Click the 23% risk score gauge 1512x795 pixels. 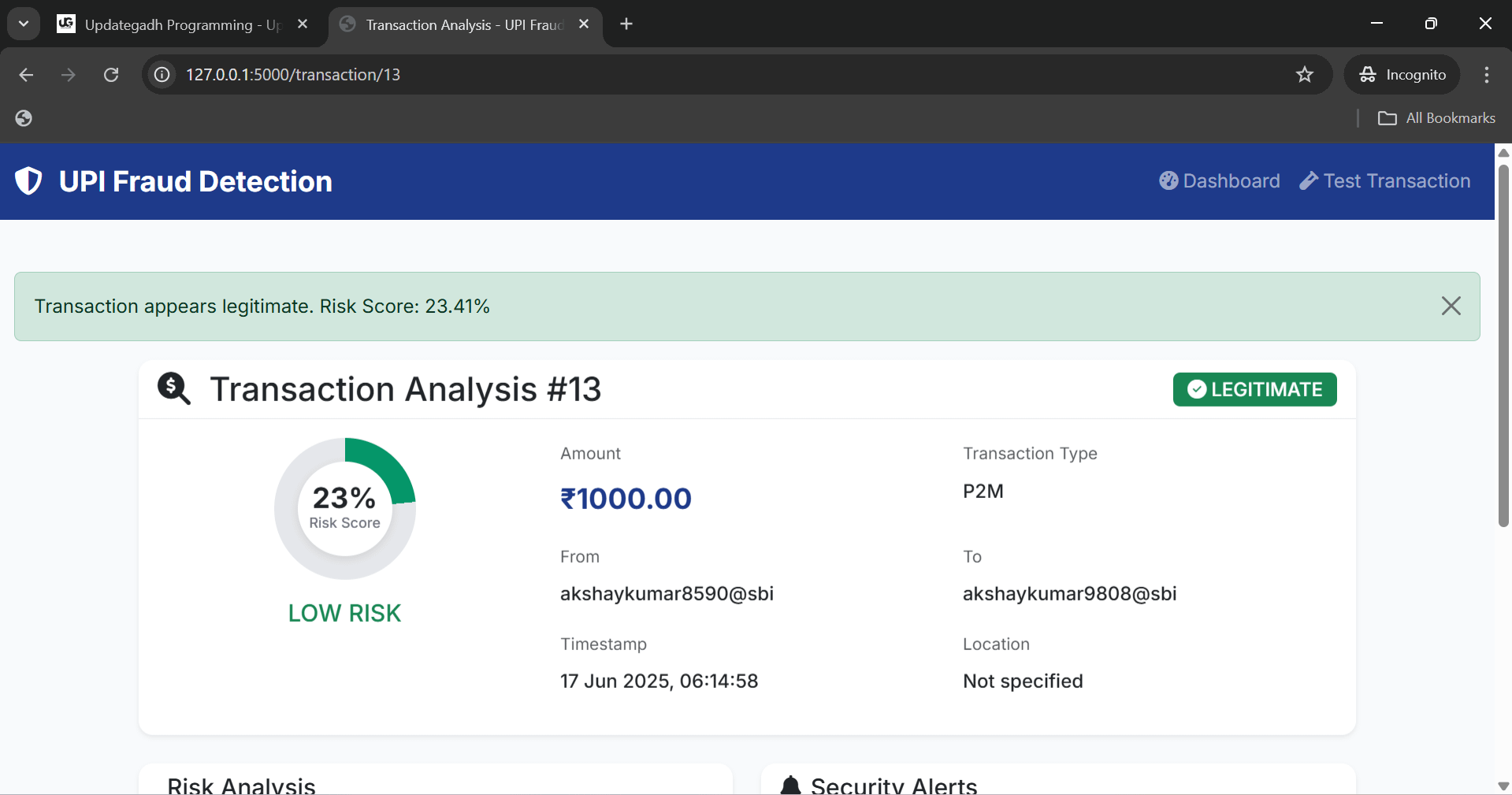click(x=344, y=508)
